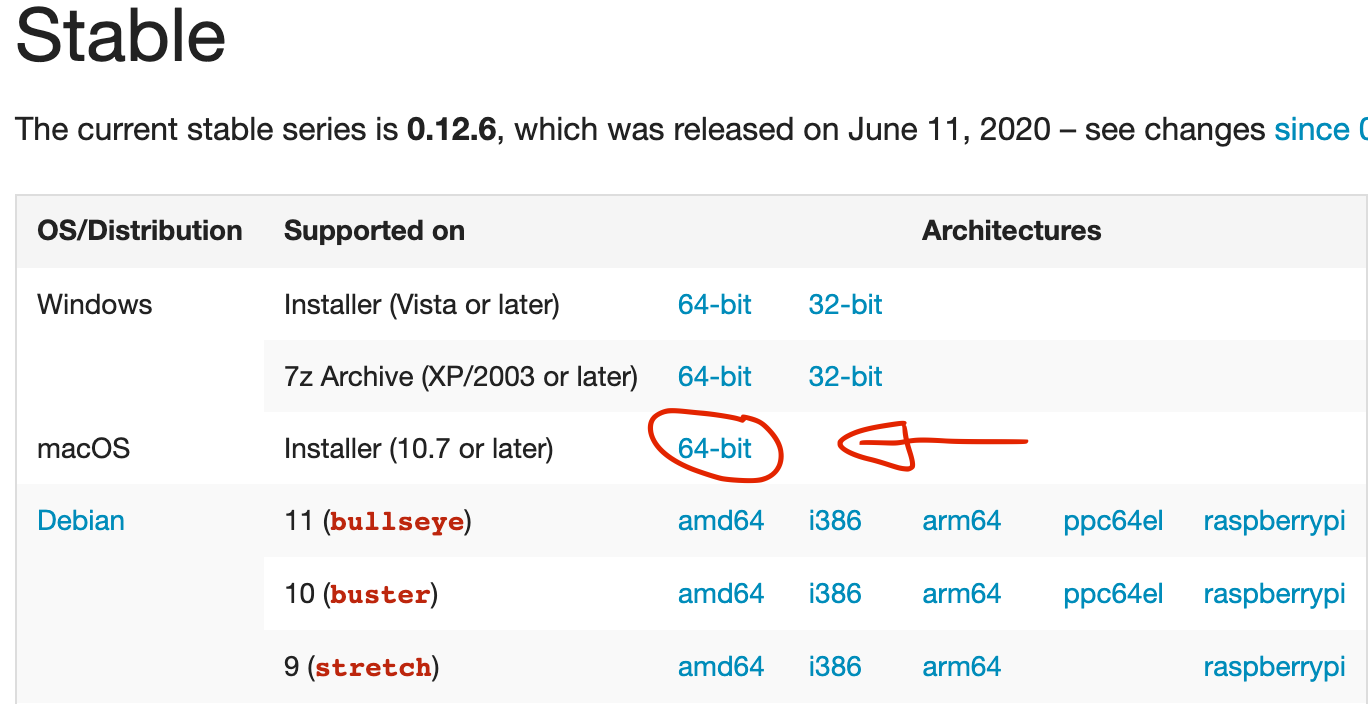The image size is (1368, 704).
Task: Open raspberrypi build for Debian buster
Action: [1275, 593]
